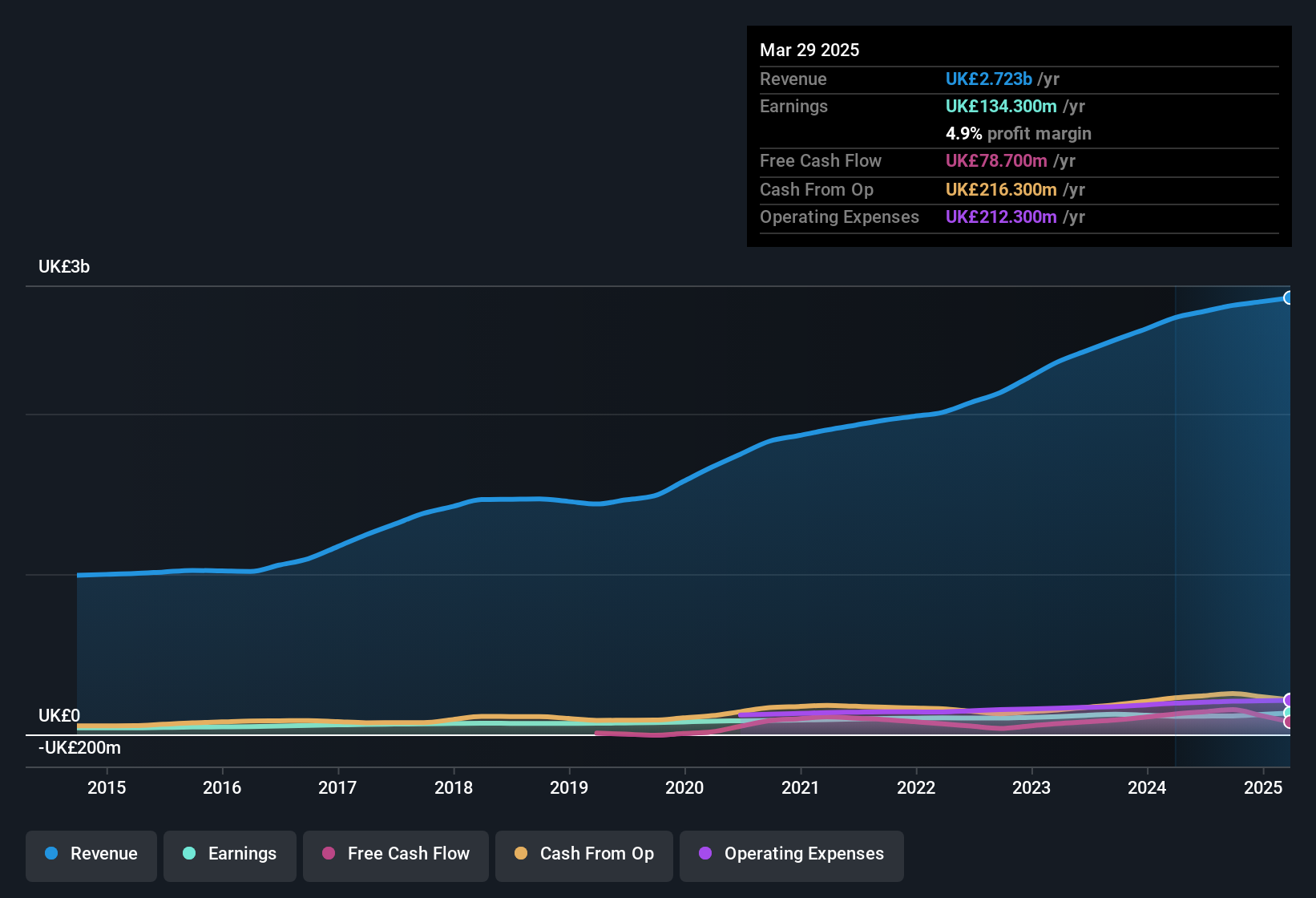The height and width of the screenshot is (898, 1316).
Task: Click the teal Earnings legend dot
Action: pyautogui.click(x=190, y=854)
